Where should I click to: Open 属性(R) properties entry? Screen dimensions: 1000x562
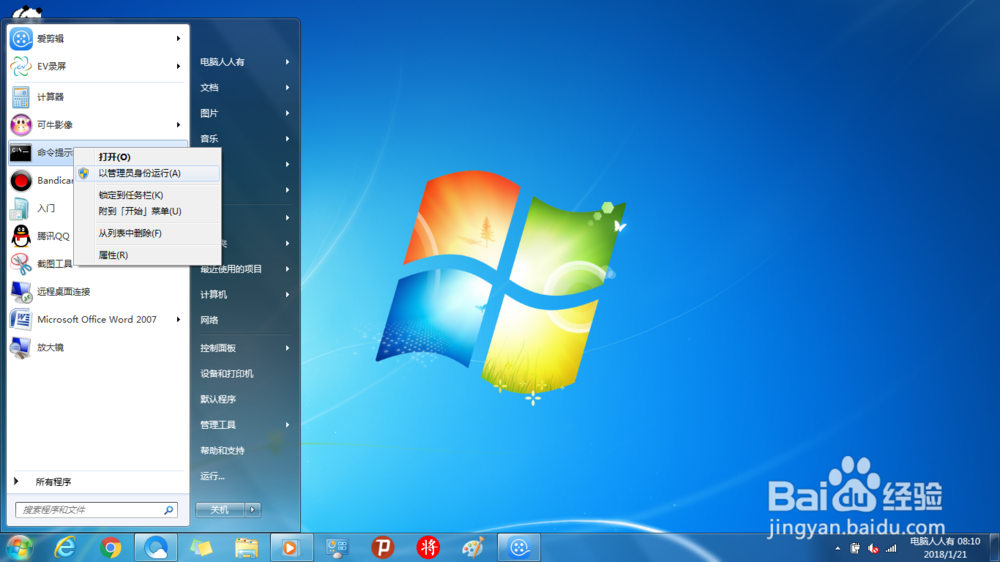(x=148, y=255)
